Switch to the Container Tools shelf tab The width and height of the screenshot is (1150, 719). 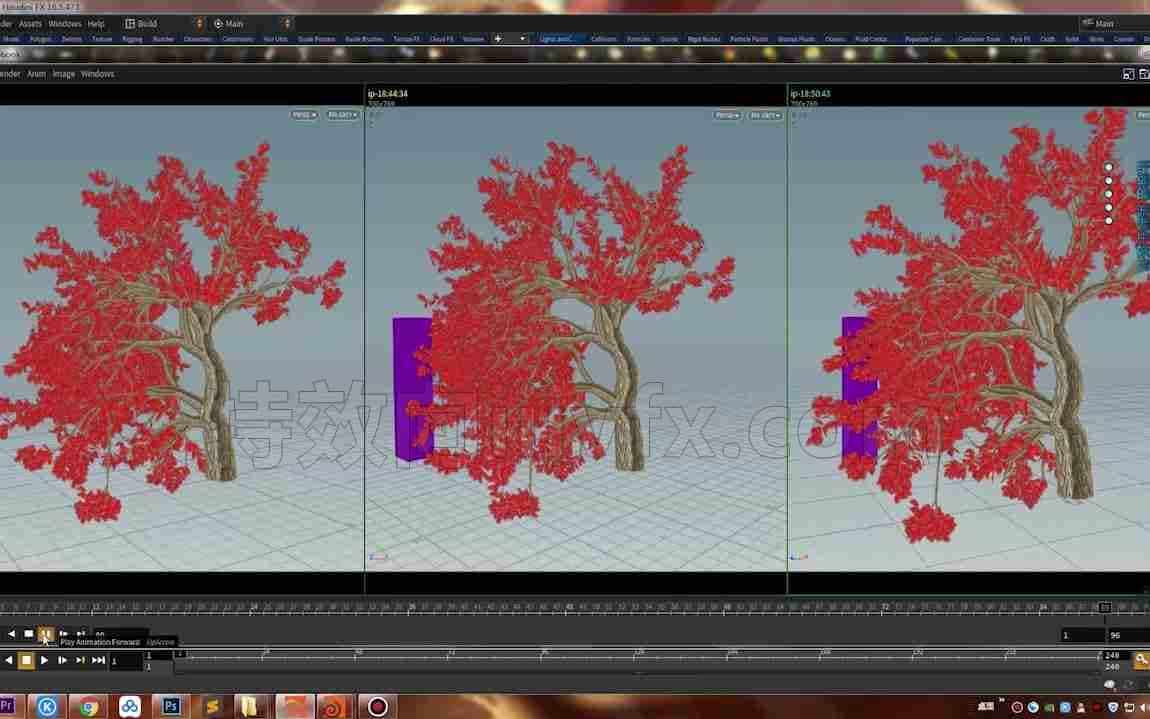978,39
